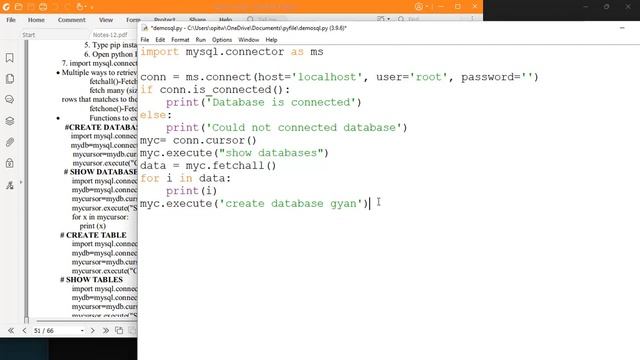Click '# SHOW TABLES' heading in PDF
The width and height of the screenshot is (640, 360).
[x=91, y=280]
